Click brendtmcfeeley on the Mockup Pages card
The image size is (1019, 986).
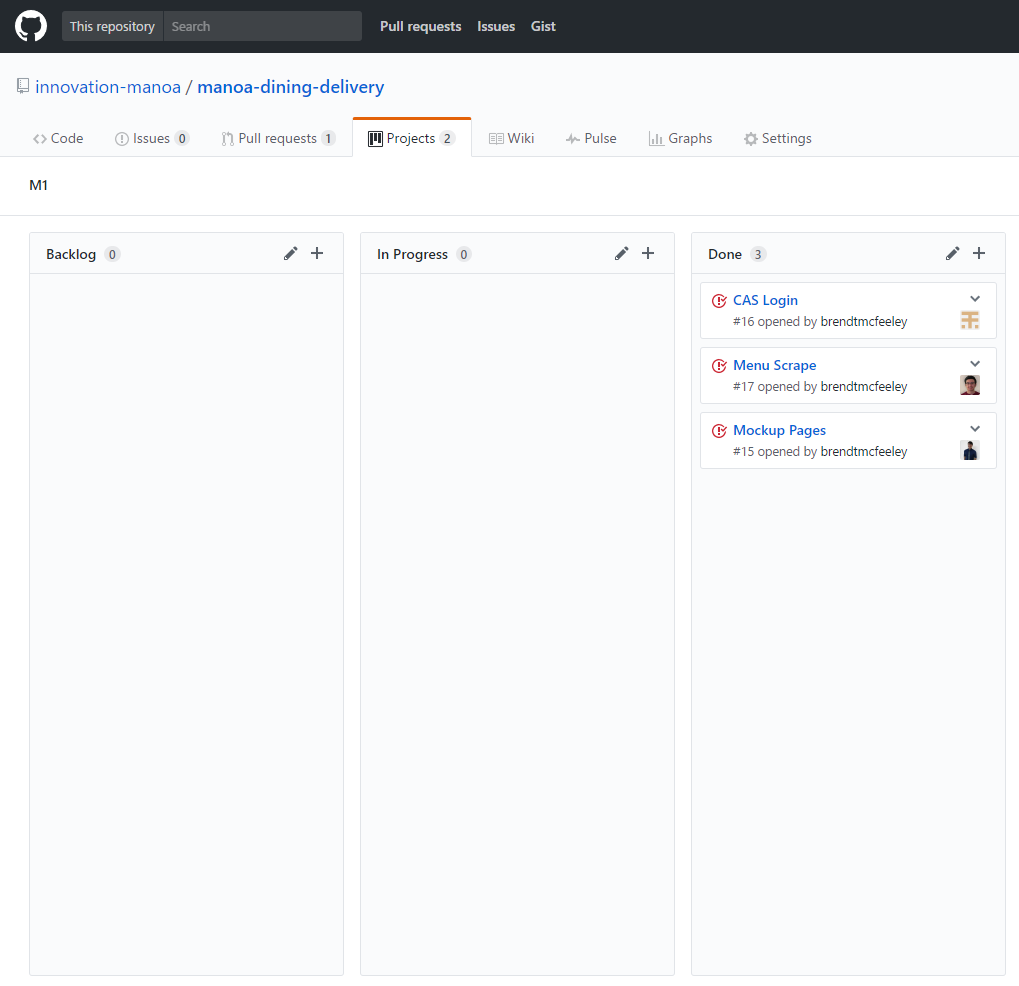pyautogui.click(x=864, y=452)
